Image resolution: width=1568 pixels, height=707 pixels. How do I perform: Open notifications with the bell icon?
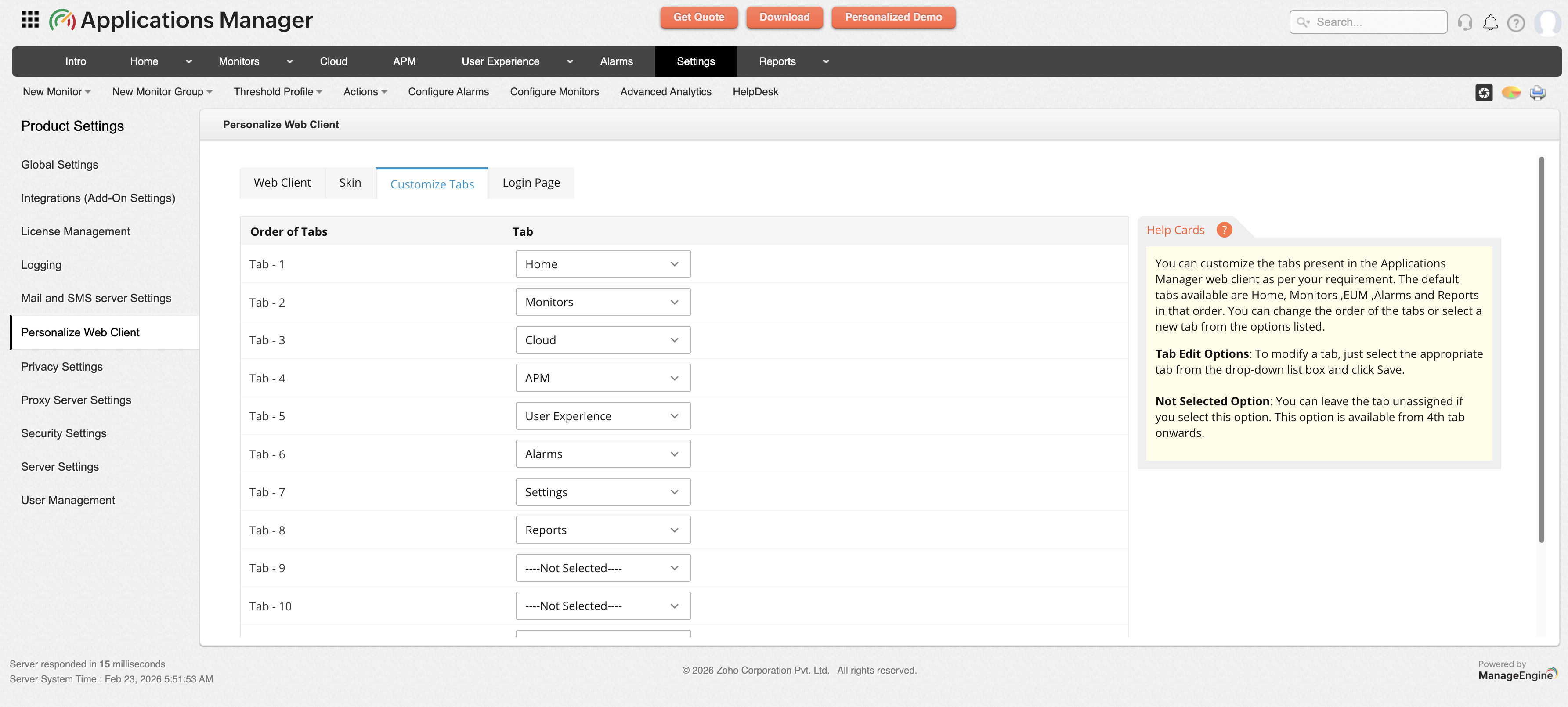(1491, 22)
